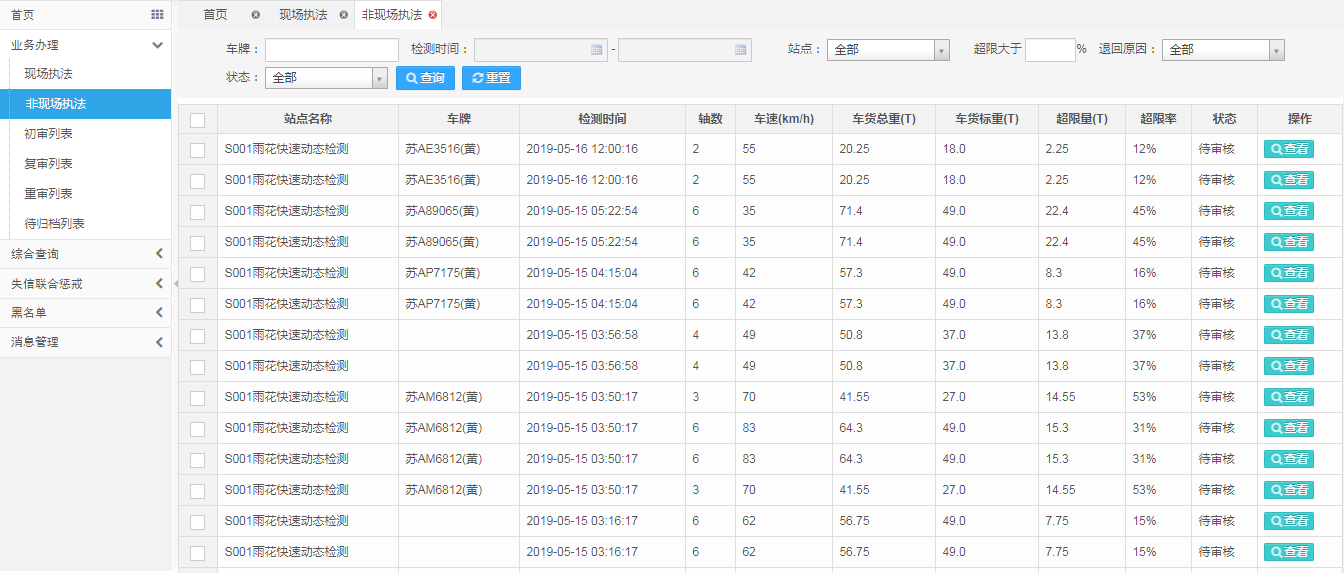Collapse the 业务办理 menu chevron

pos(157,45)
